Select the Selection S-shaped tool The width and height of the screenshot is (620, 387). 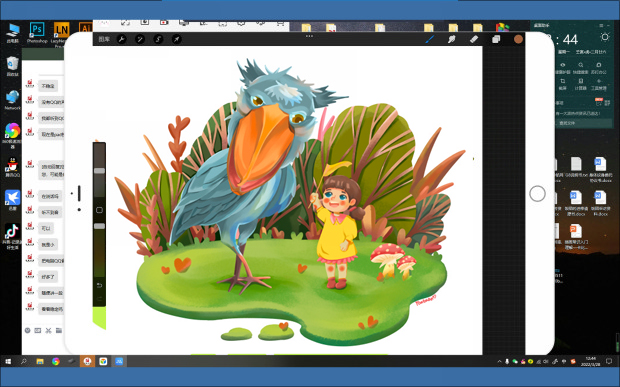pos(158,39)
